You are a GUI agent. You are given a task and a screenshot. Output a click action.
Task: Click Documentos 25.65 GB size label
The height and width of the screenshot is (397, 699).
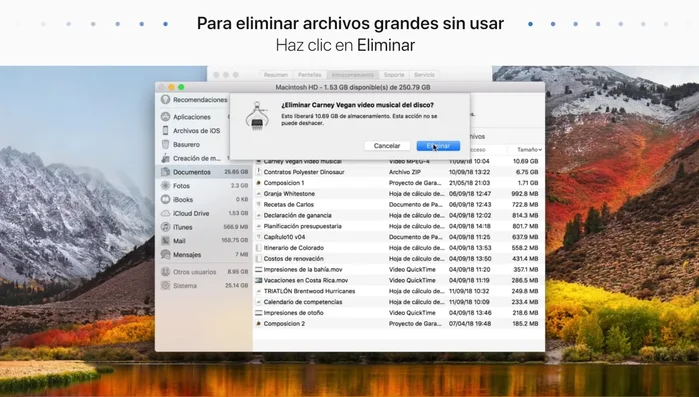(236, 172)
